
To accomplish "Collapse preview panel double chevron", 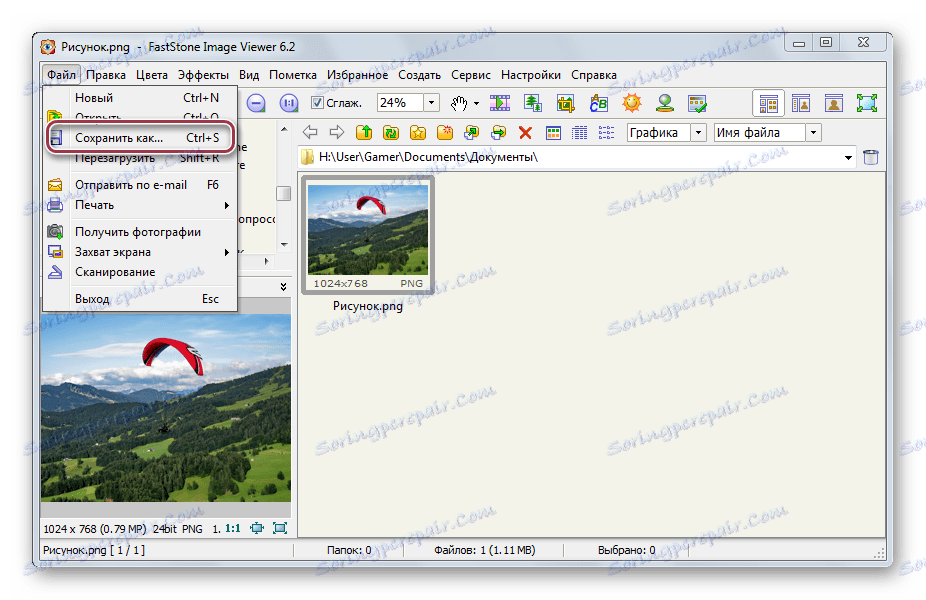I will [x=283, y=286].
